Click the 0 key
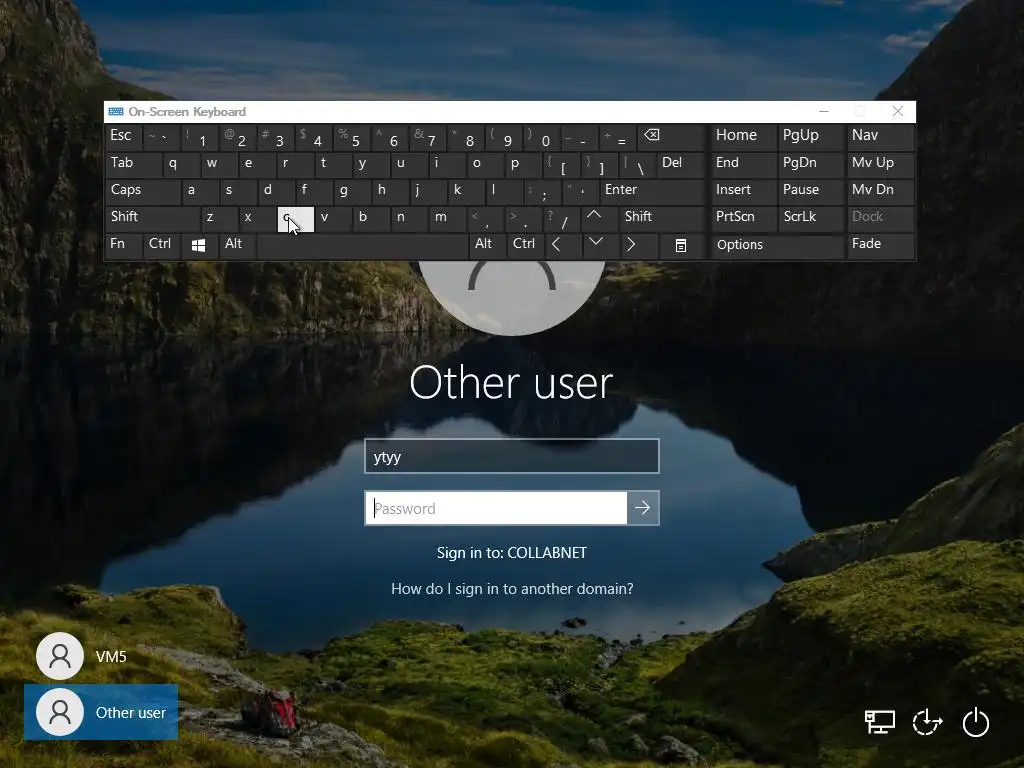Image resolution: width=1024 pixels, height=768 pixels. [542, 138]
